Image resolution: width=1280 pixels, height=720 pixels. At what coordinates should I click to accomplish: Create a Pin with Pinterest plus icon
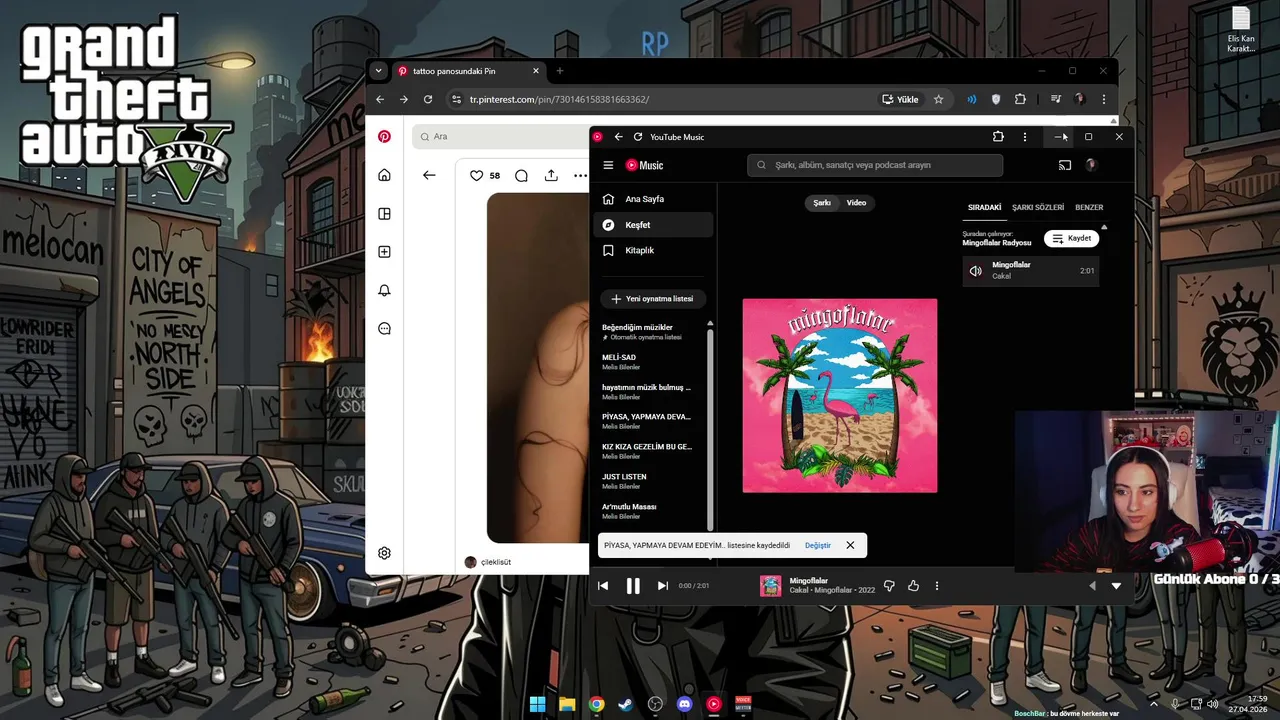tap(384, 252)
